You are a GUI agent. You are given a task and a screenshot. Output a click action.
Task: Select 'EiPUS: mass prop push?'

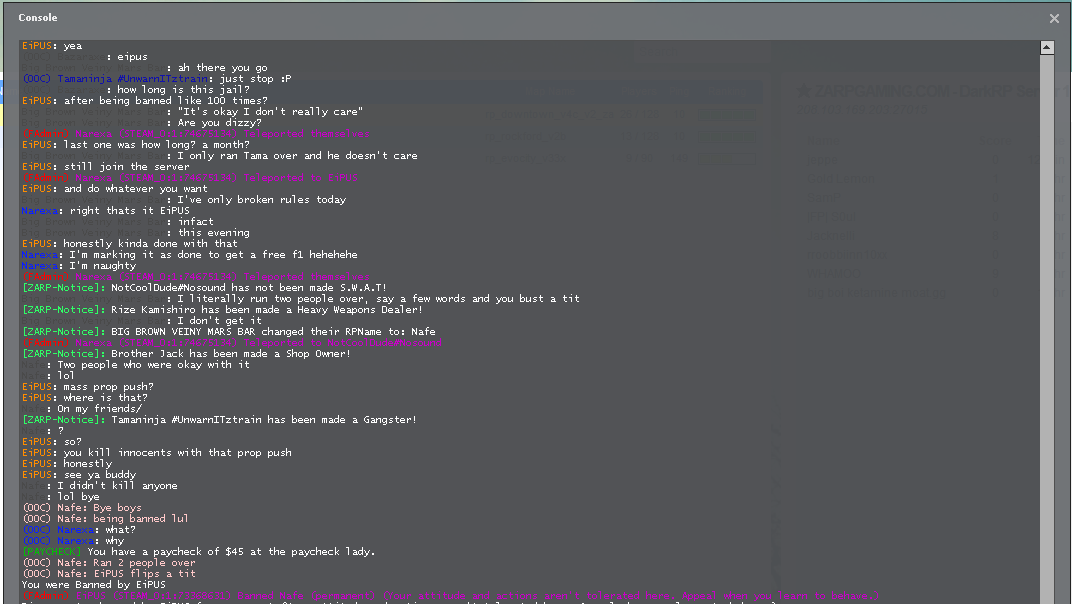88,386
